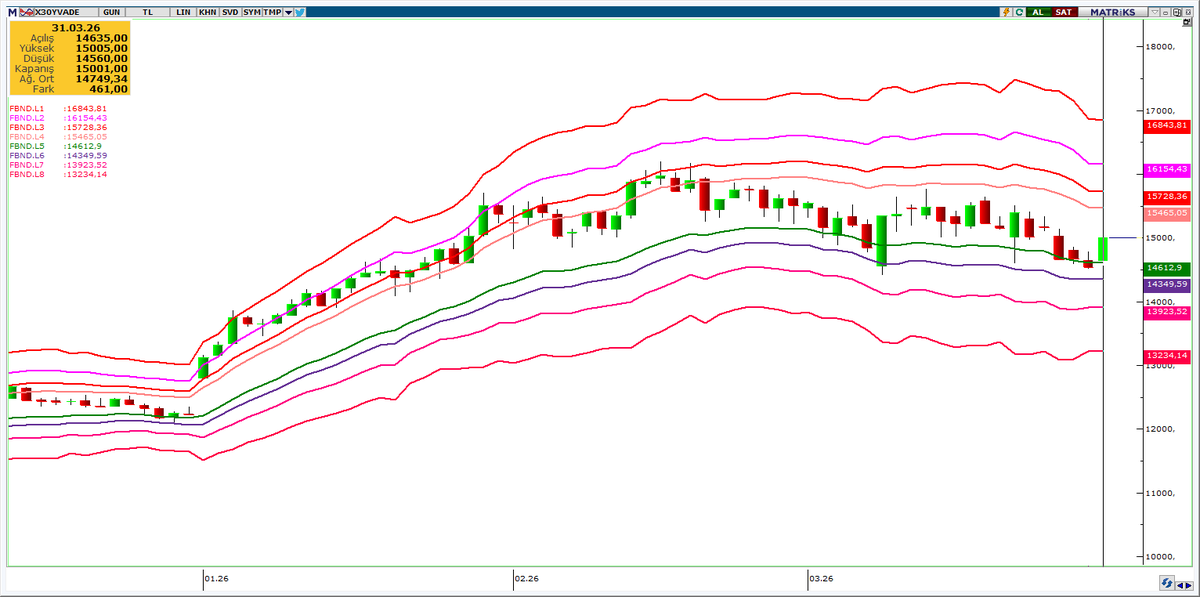Click the 03.26 date axis marker
Screen dimensions: 1200x597
822,578
